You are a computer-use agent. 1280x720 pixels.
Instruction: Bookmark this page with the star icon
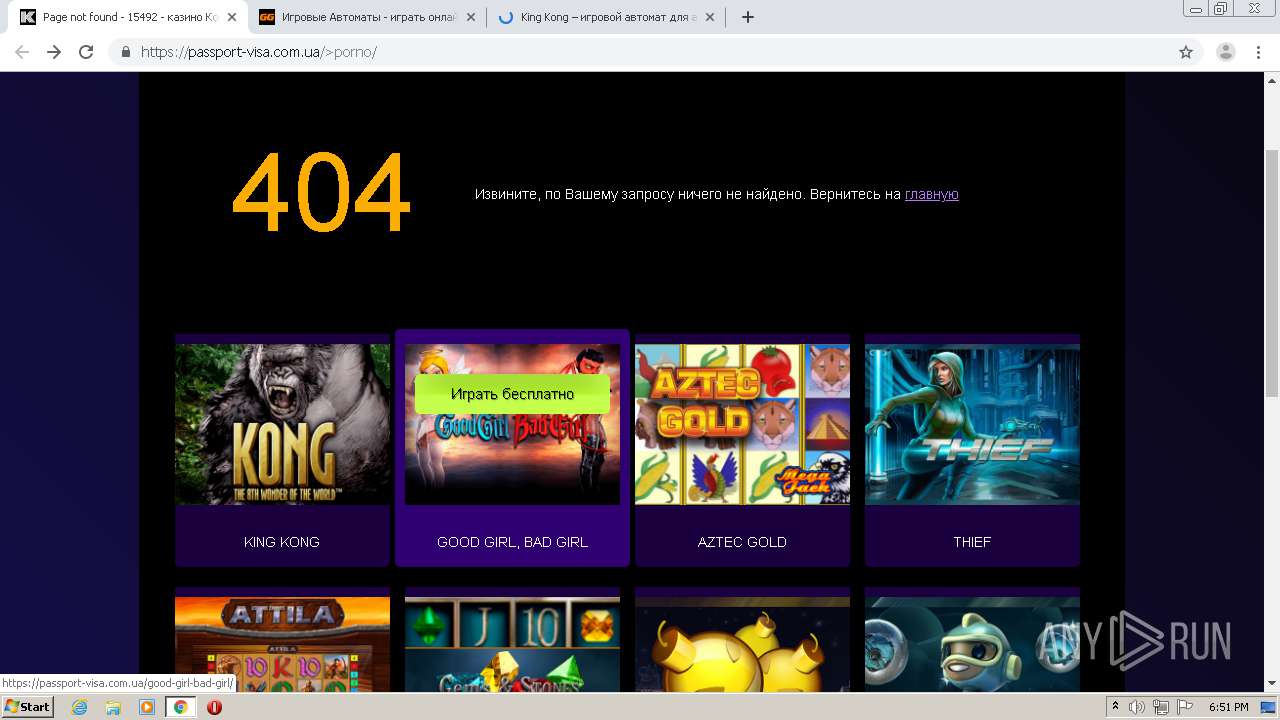pyautogui.click(x=1186, y=52)
